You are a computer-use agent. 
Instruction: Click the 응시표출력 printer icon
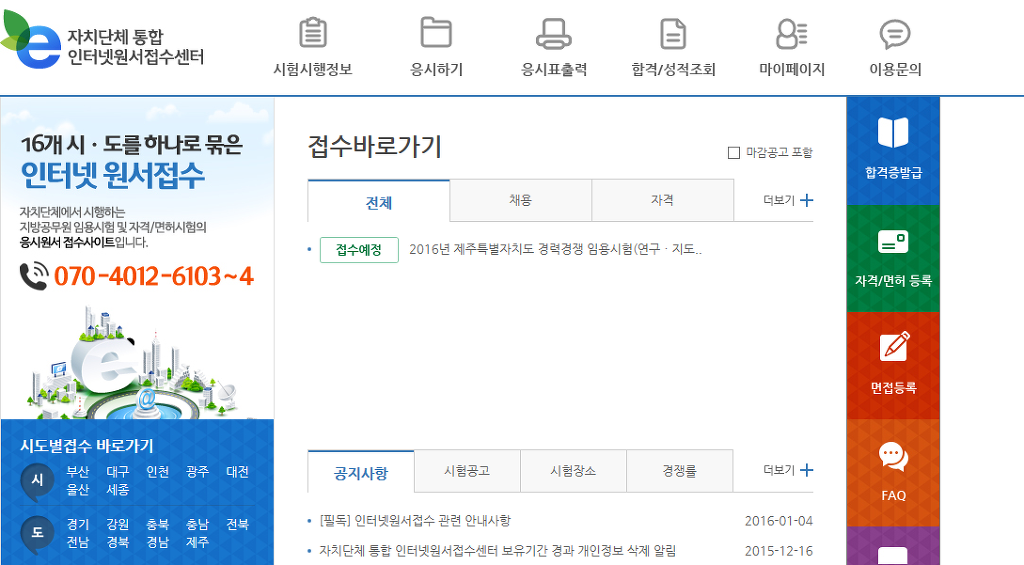click(x=553, y=34)
